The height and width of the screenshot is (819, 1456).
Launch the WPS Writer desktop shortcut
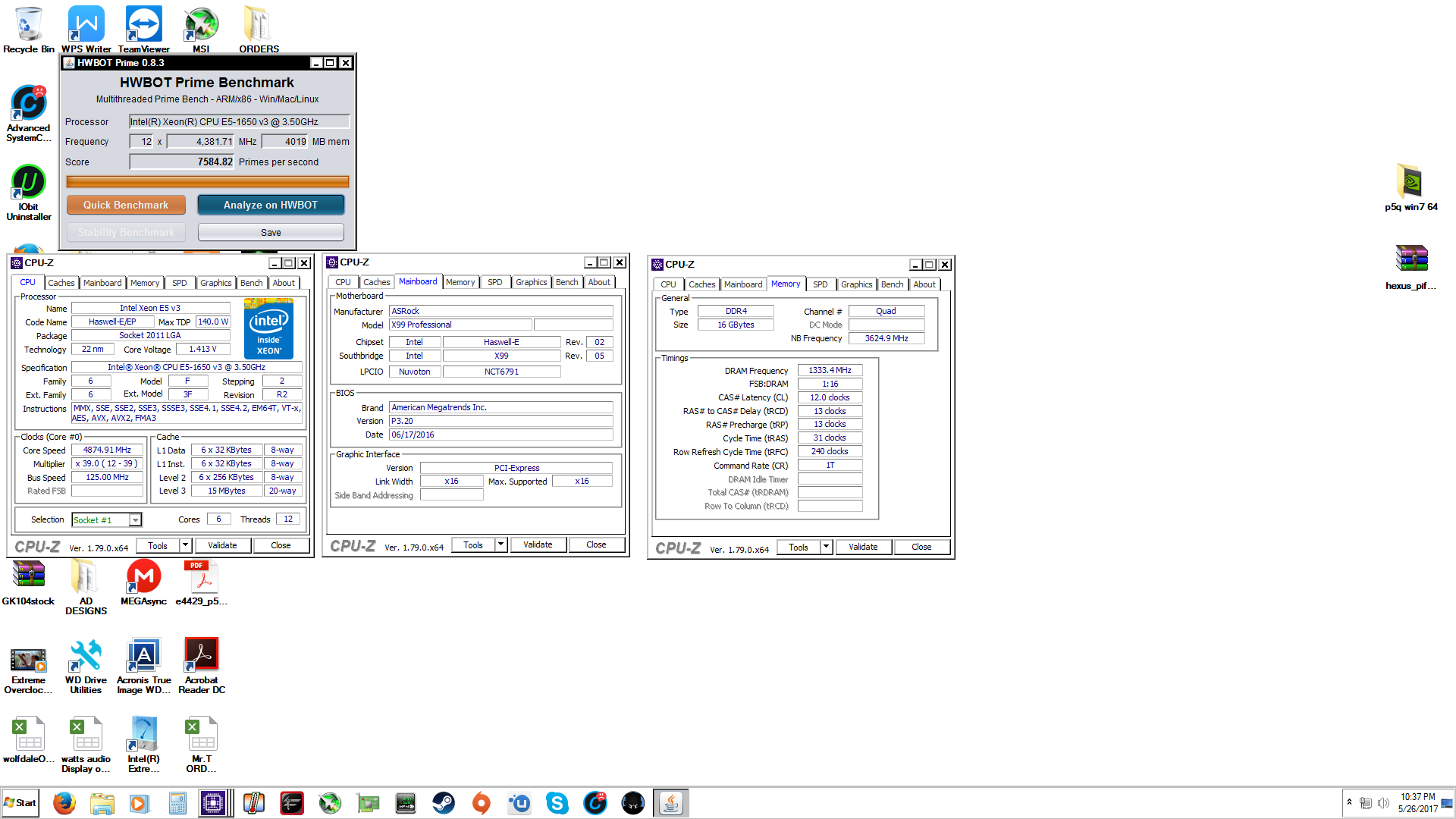pyautogui.click(x=86, y=30)
